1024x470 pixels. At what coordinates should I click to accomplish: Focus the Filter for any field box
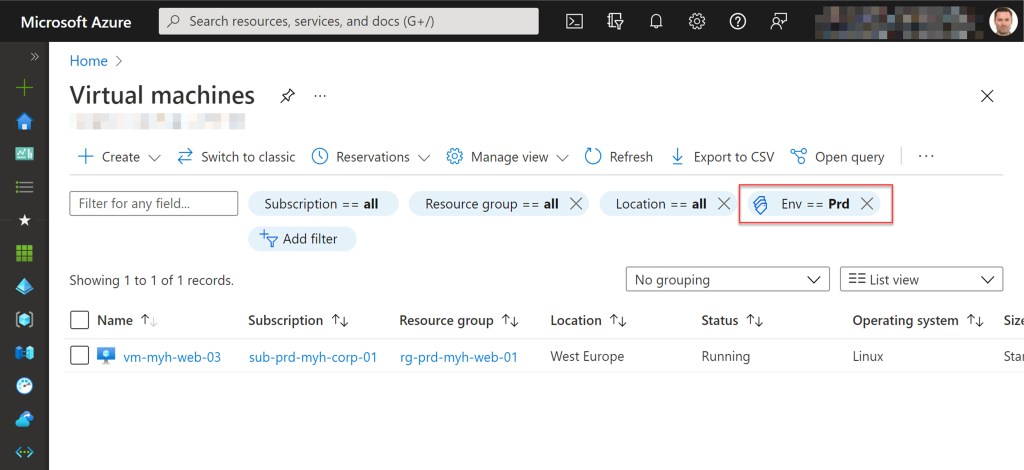[x=153, y=204]
